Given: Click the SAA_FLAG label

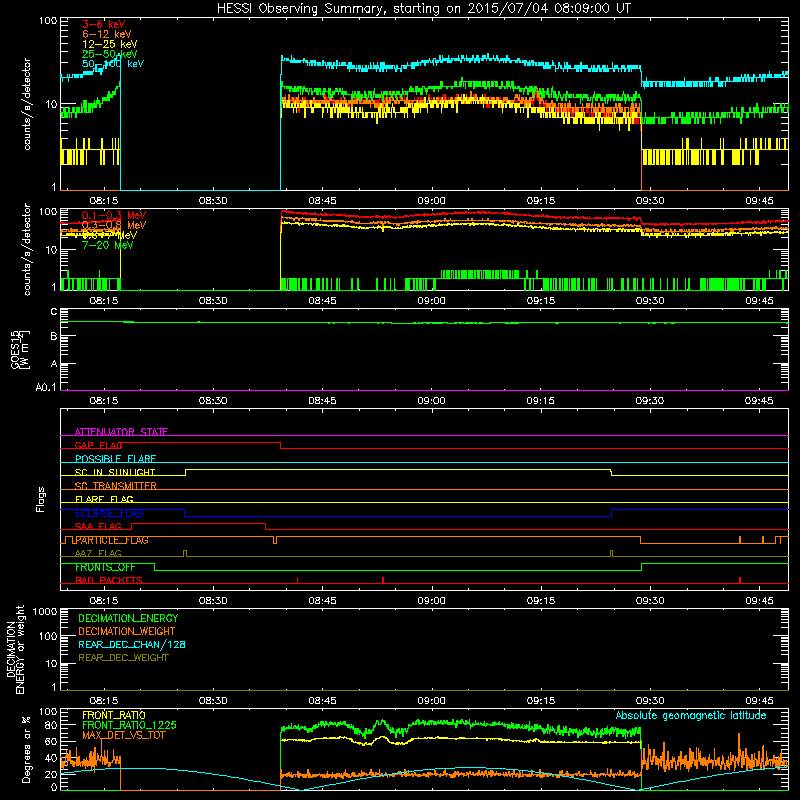Looking at the screenshot, I should tap(98, 527).
